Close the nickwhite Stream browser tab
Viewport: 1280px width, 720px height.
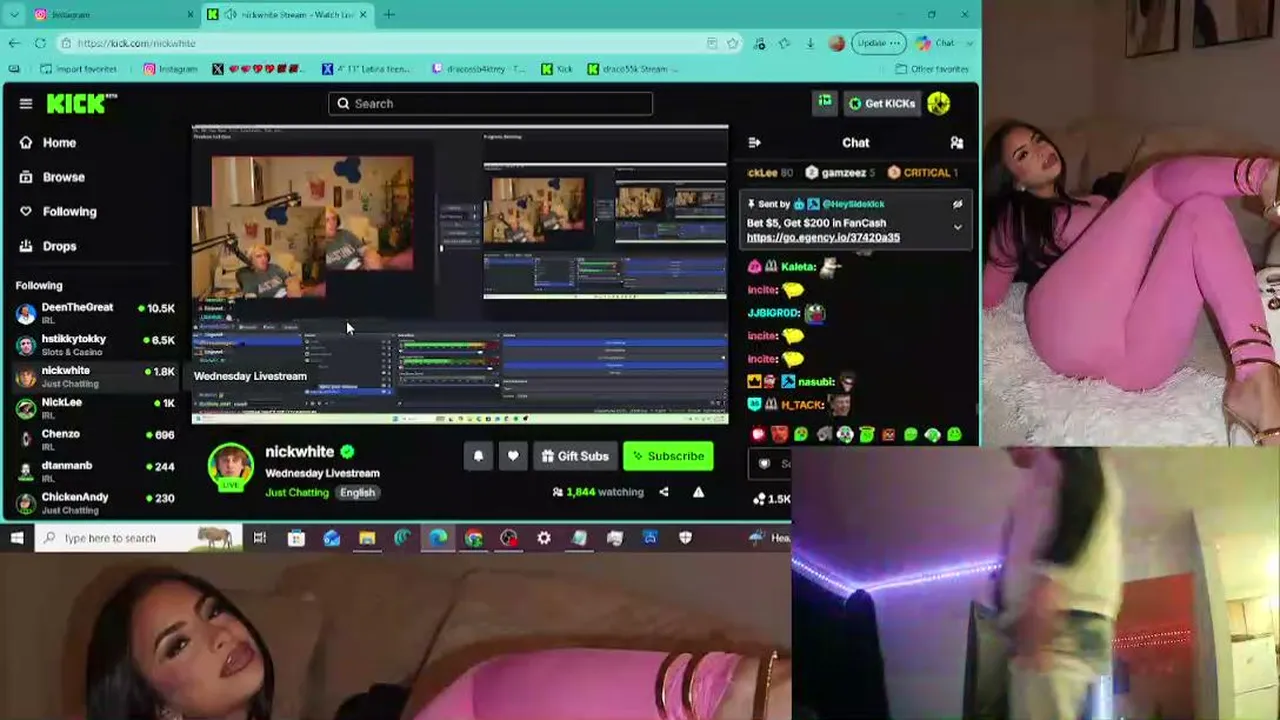[x=363, y=14]
